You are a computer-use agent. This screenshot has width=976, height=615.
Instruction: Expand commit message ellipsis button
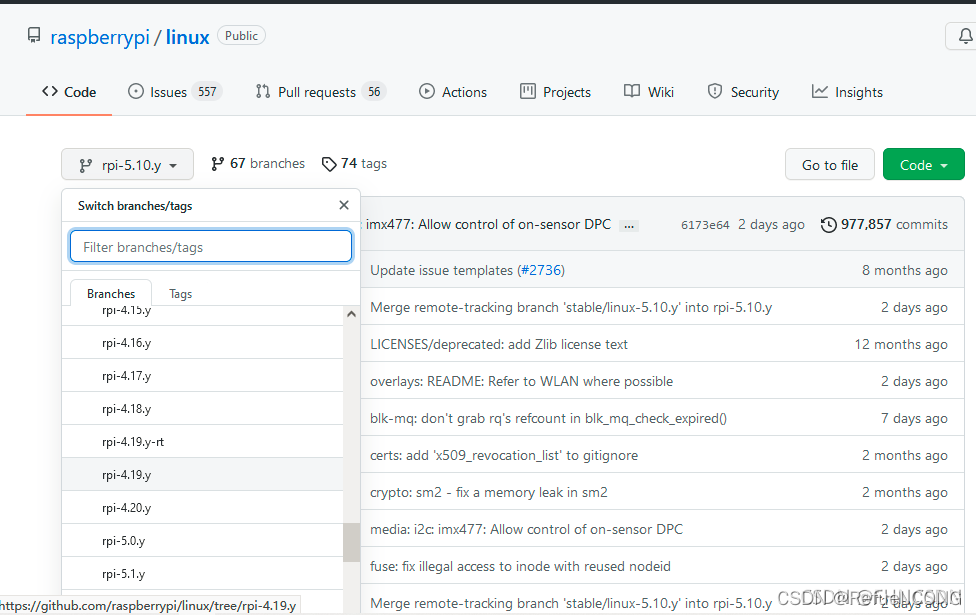click(x=629, y=225)
